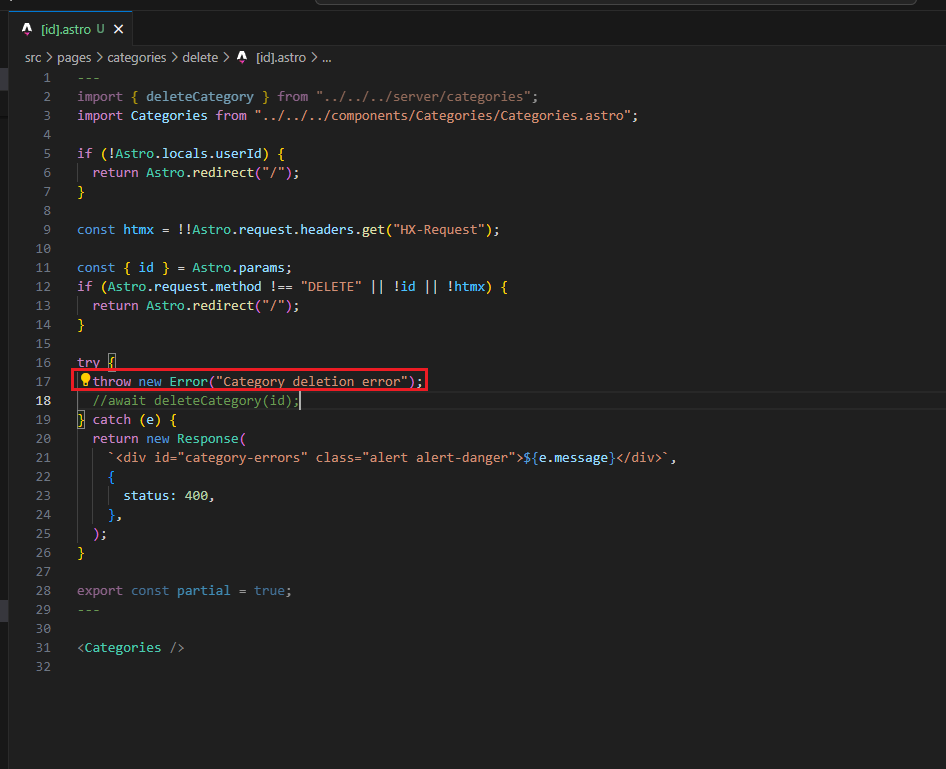Image resolution: width=946 pixels, height=769 pixels.
Task: Click the return Astro.redirect on line 6
Action: coord(195,172)
